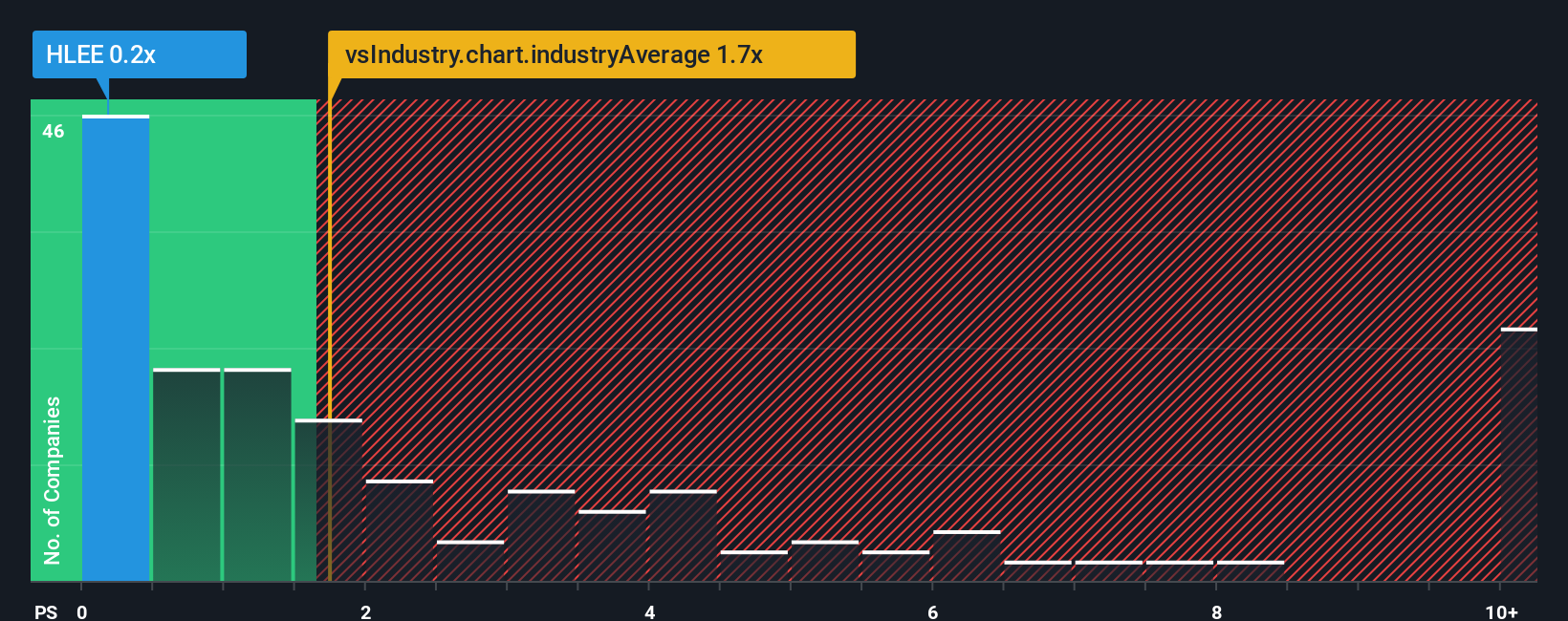Select the bar between 1.5 and 2
Image resolution: width=1568 pixels, height=621 pixels.
tap(328, 501)
